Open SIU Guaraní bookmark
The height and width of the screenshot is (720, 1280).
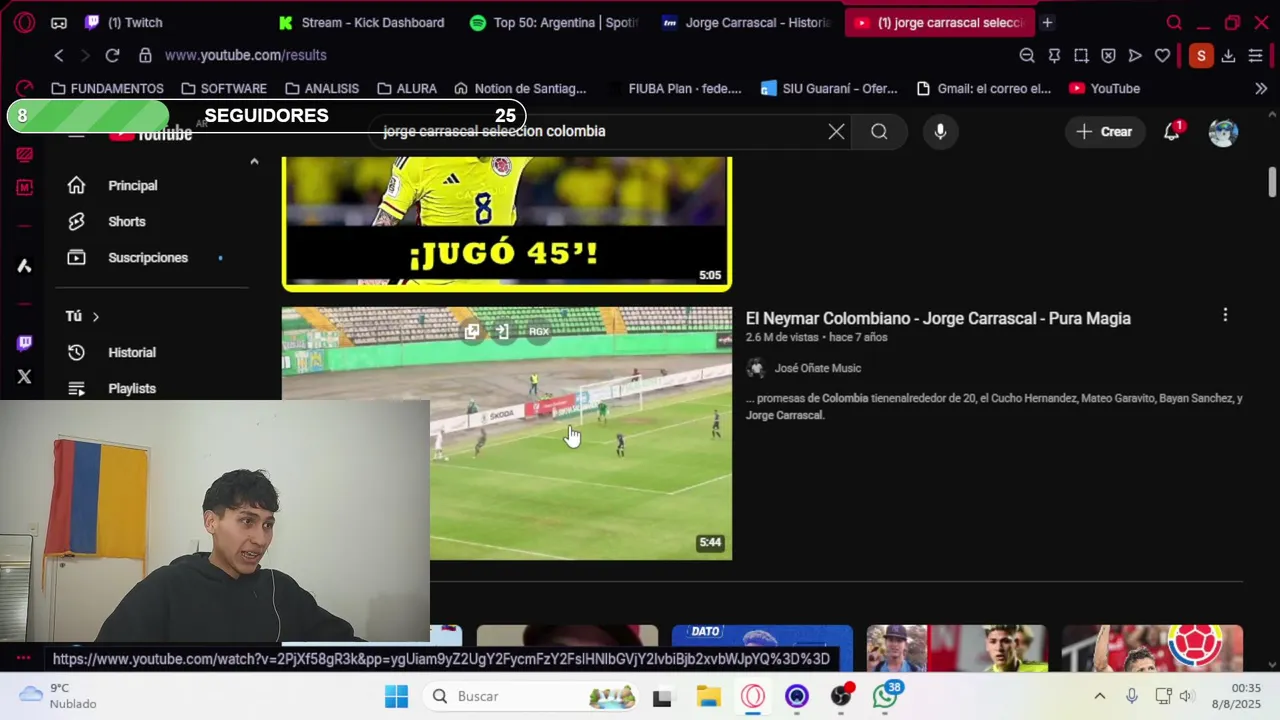[829, 88]
